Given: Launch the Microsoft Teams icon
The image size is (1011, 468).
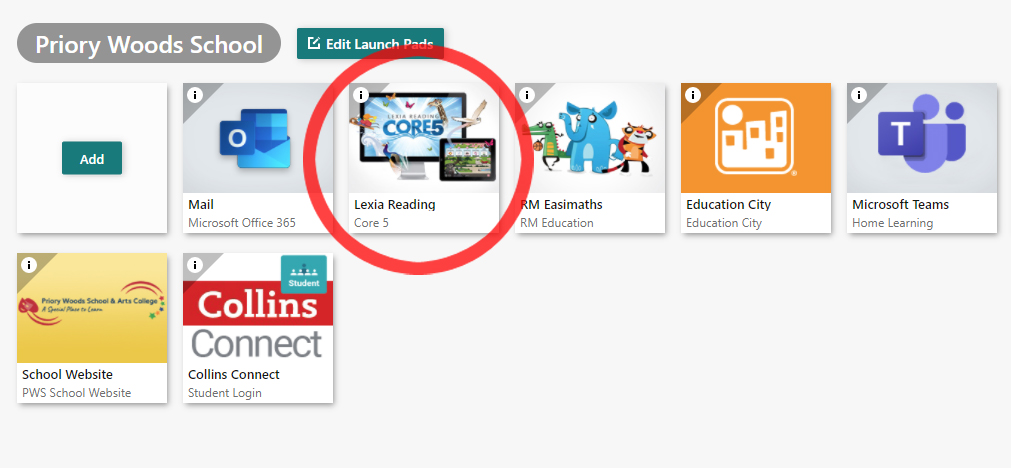Looking at the screenshot, I should tap(922, 138).
